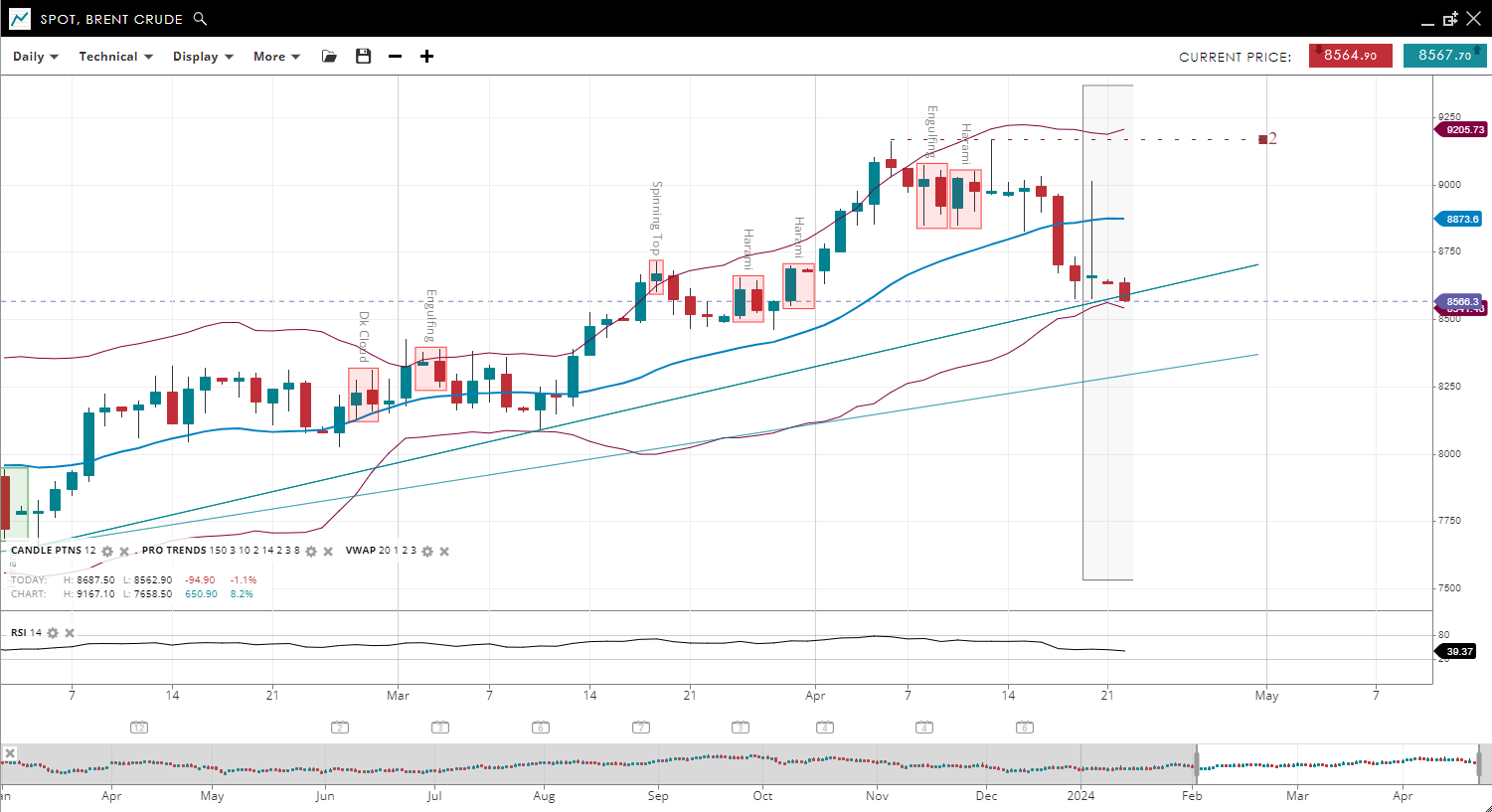
Task: Click the calendar event marker near 14 April
Action: pos(1025,728)
